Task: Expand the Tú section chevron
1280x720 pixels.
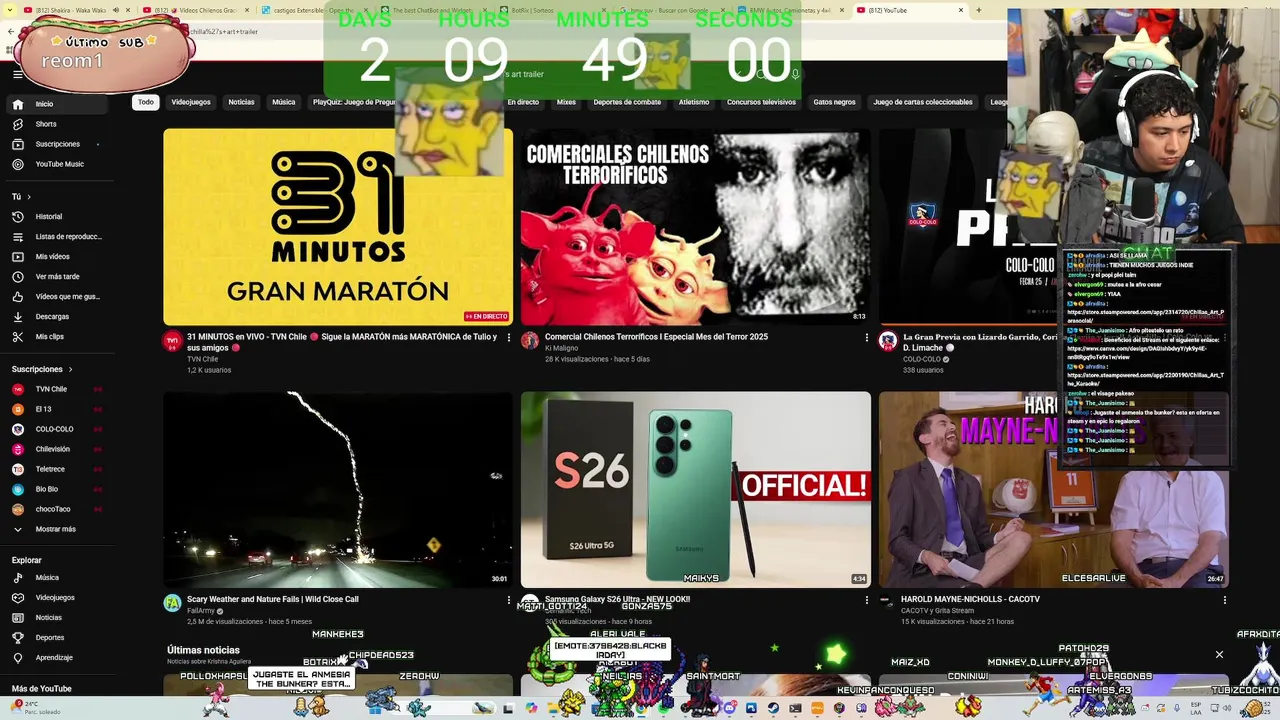Action: coord(28,197)
